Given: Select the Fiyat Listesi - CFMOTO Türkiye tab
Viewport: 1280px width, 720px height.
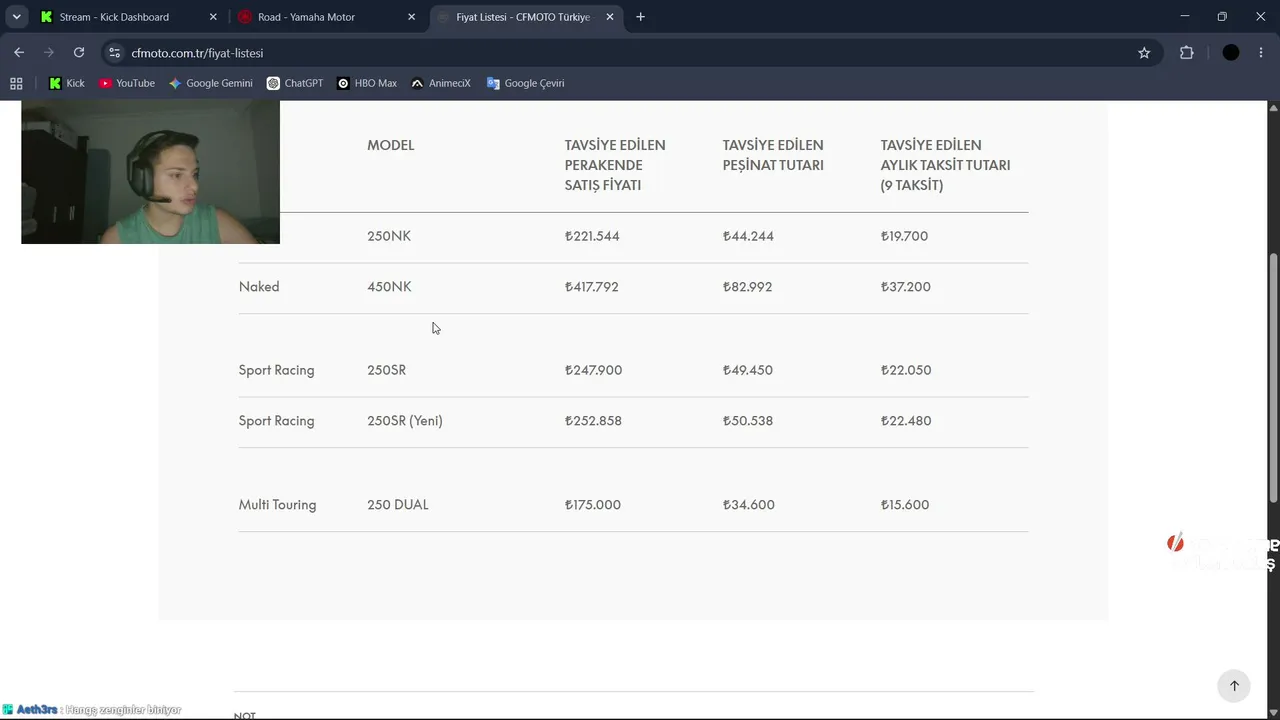Looking at the screenshot, I should tap(525, 17).
